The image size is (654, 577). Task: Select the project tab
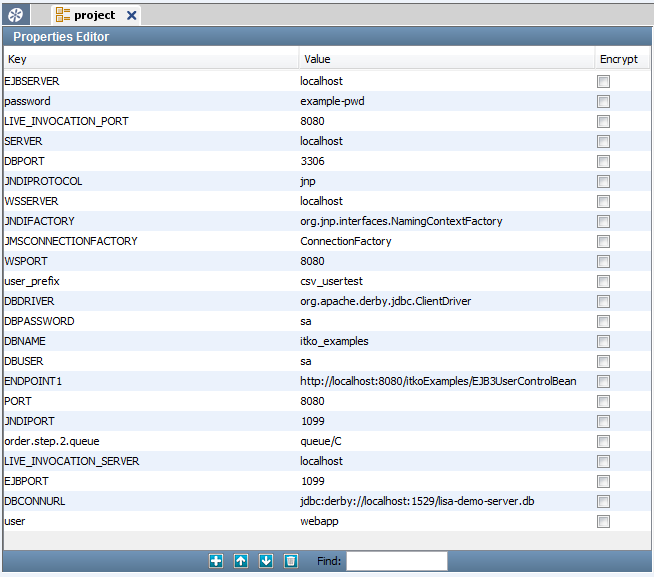pos(96,15)
